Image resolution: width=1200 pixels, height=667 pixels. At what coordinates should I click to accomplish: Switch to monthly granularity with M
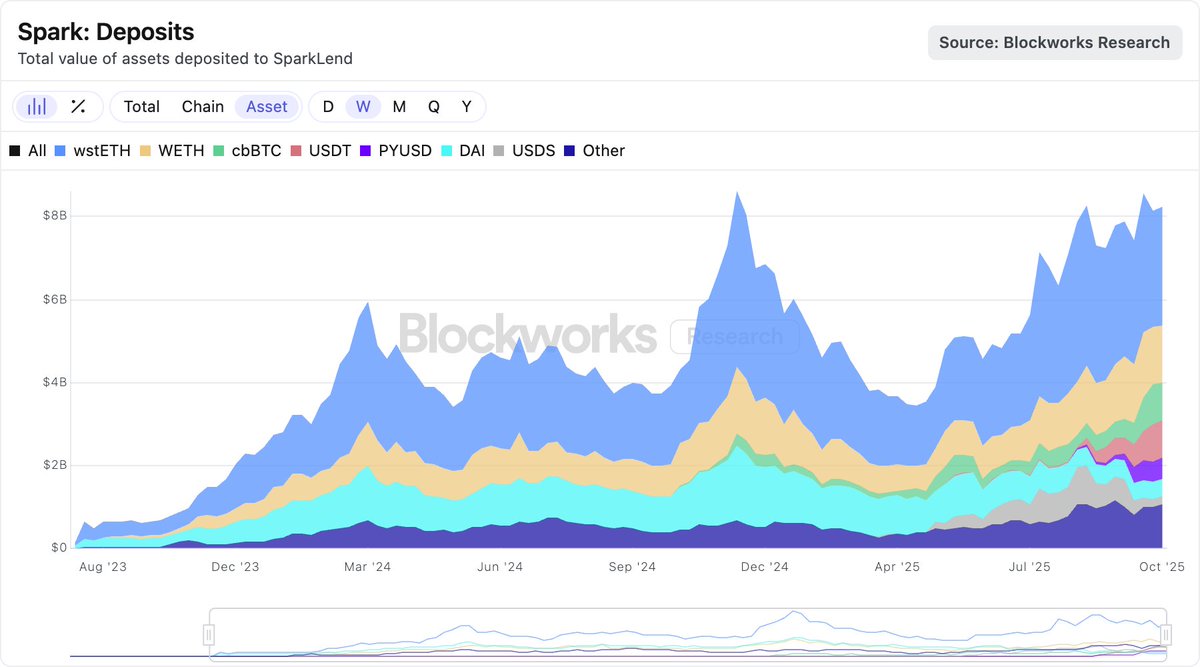[x=398, y=105]
